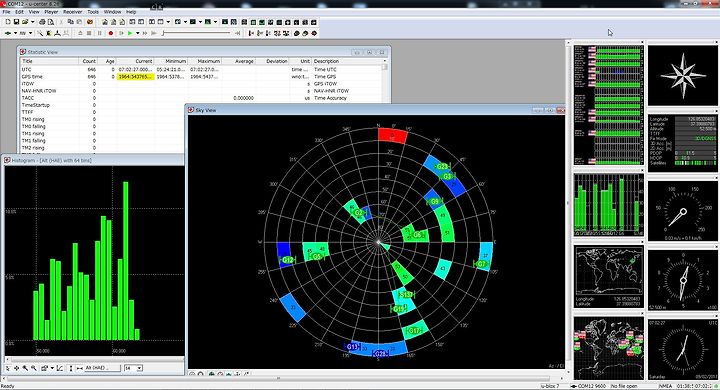720x390 pixels.
Task: Open the Receiver menu
Action: point(72,11)
